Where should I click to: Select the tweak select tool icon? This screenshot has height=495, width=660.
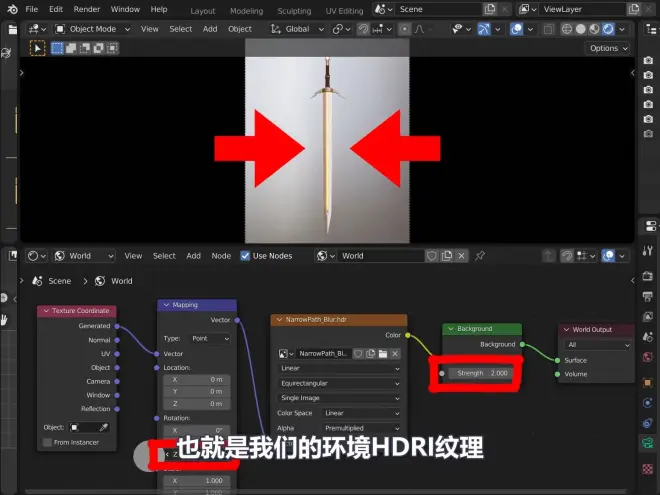point(37,48)
